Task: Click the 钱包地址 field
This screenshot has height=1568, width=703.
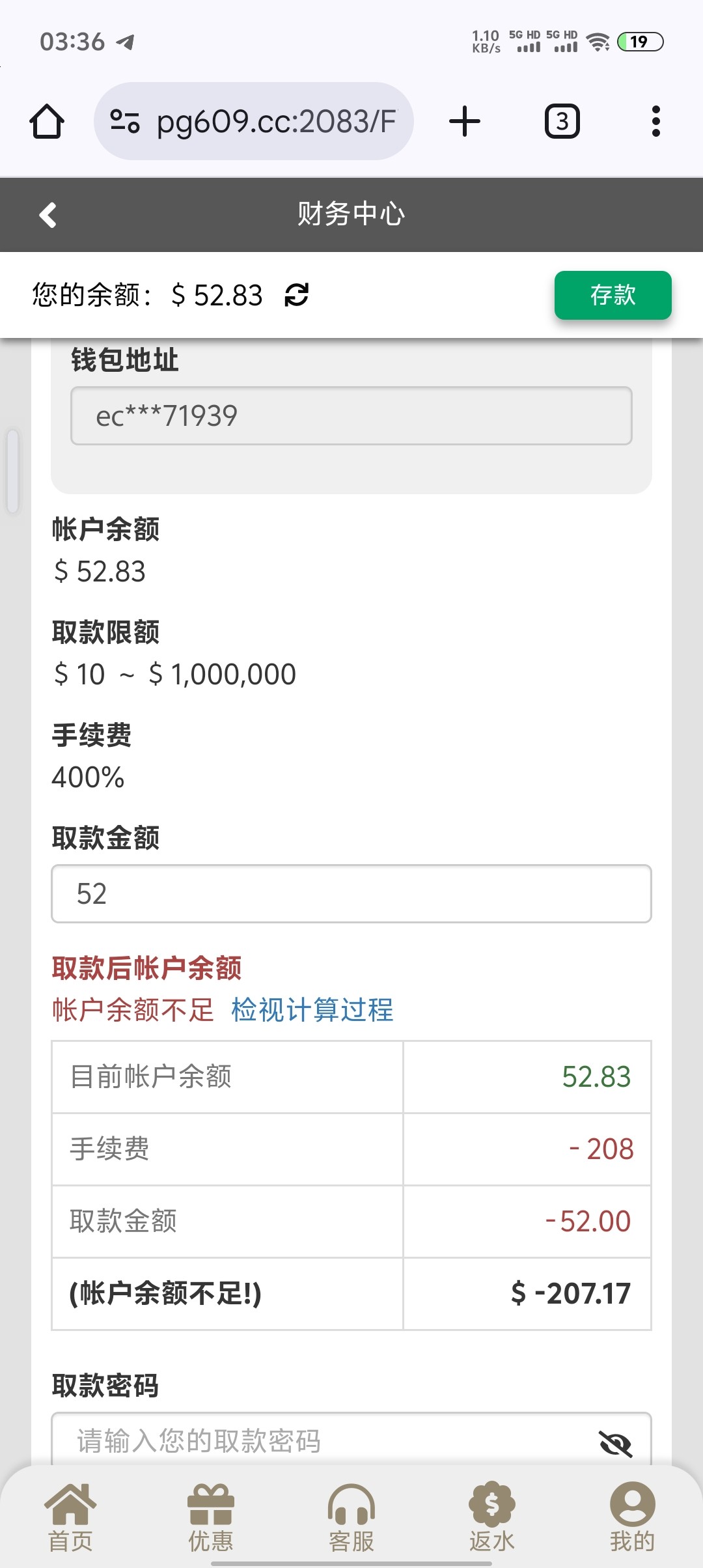Action: tap(351, 416)
